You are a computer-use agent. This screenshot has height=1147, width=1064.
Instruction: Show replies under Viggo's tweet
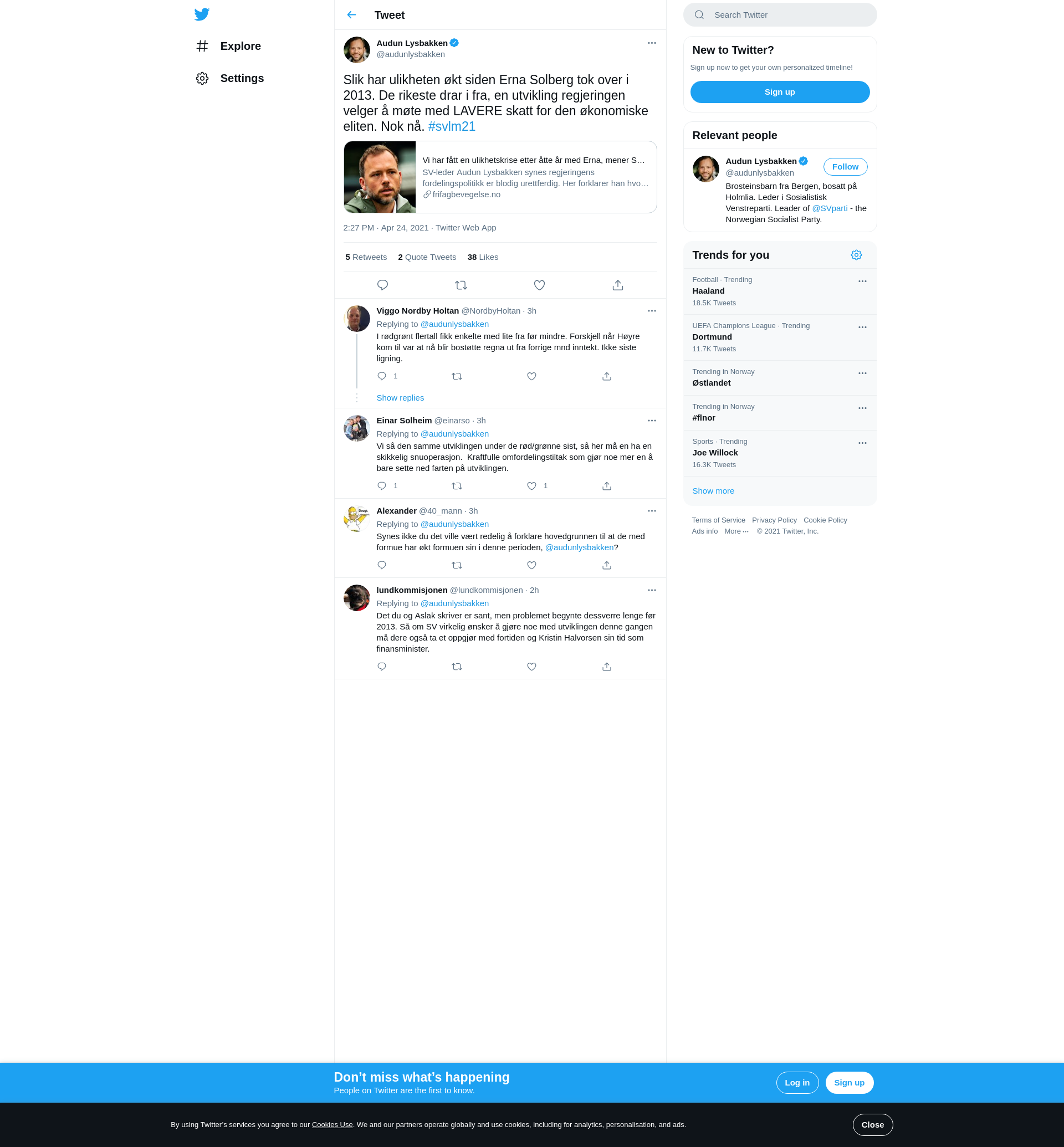[400, 398]
